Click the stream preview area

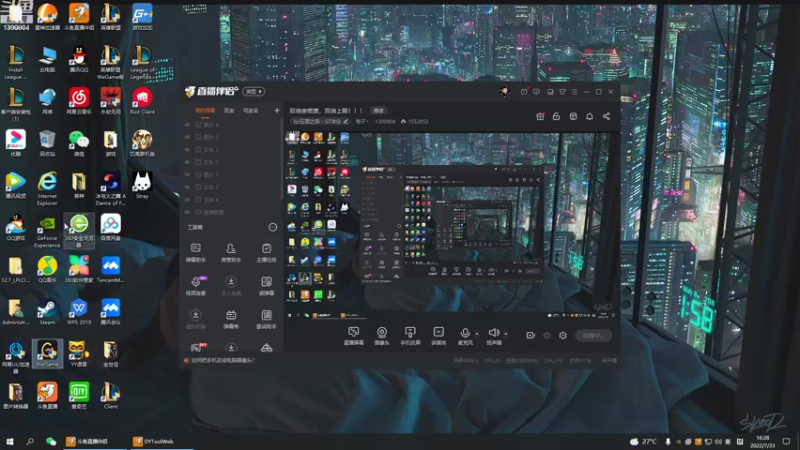point(451,225)
